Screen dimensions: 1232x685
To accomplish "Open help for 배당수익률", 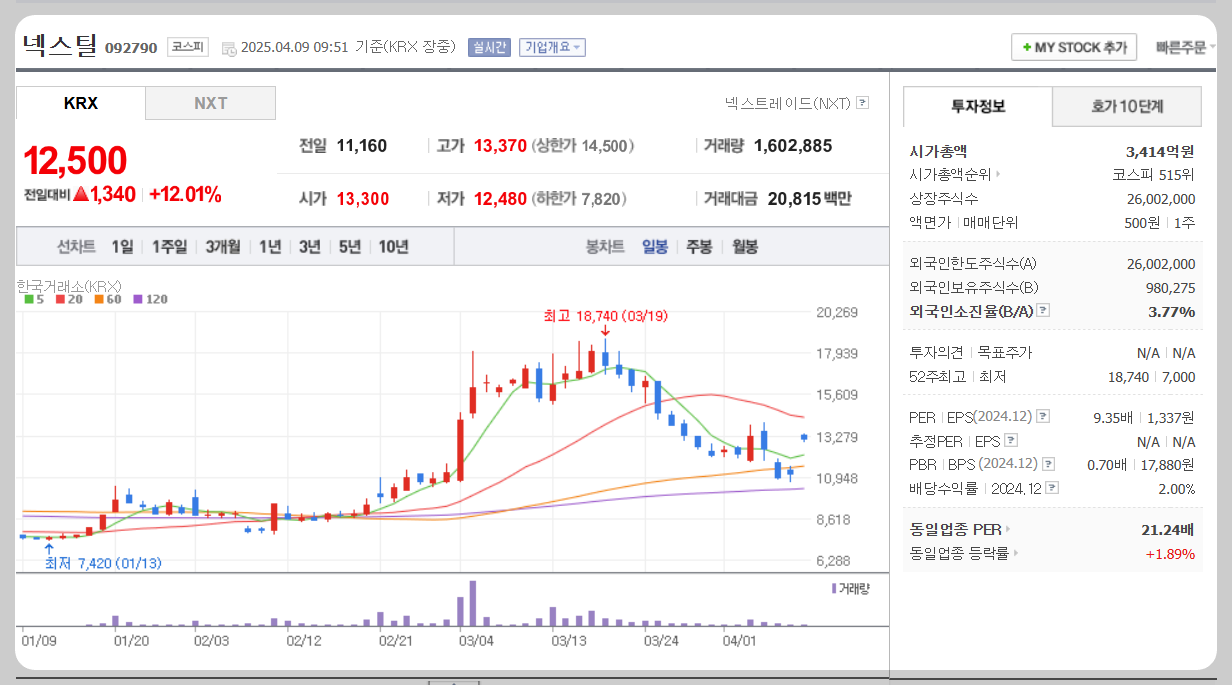I will [1052, 487].
